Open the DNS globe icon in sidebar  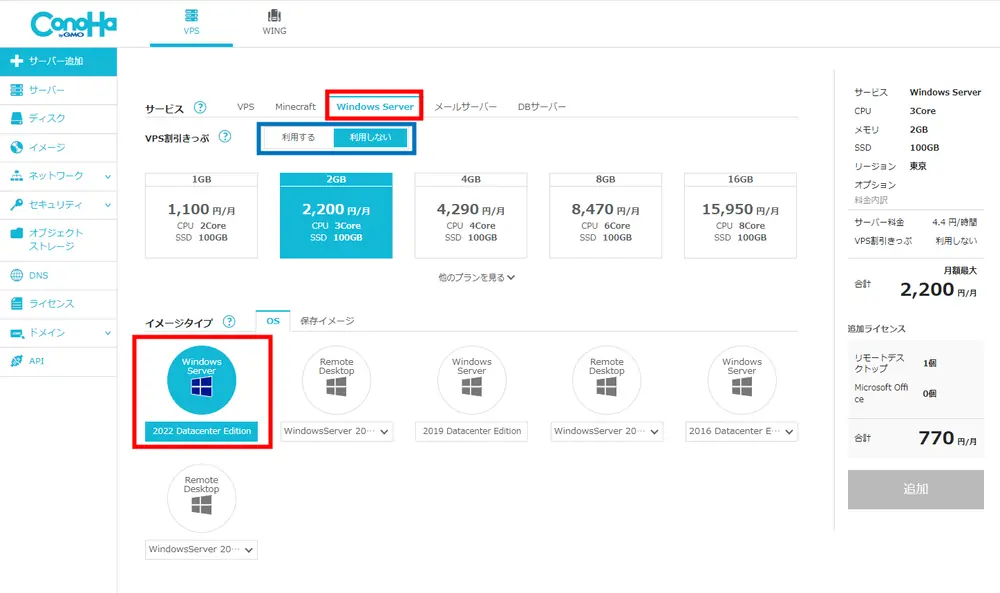(x=16, y=275)
